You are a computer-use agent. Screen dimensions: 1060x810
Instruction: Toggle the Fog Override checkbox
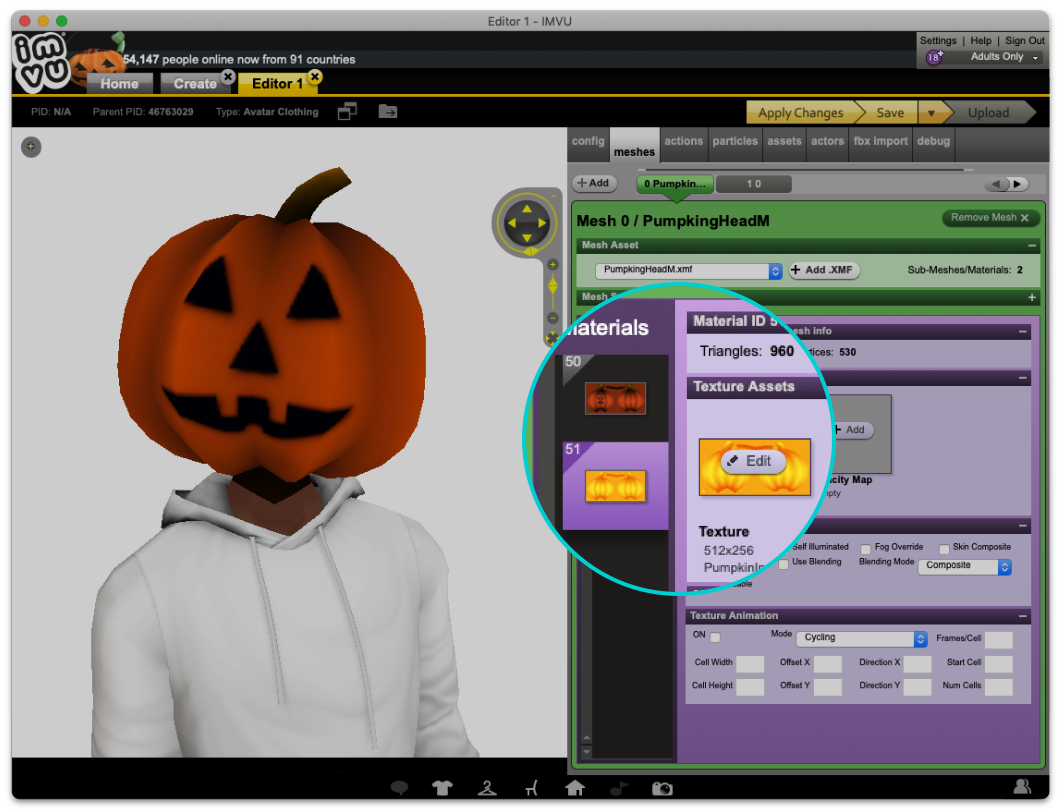click(x=865, y=548)
